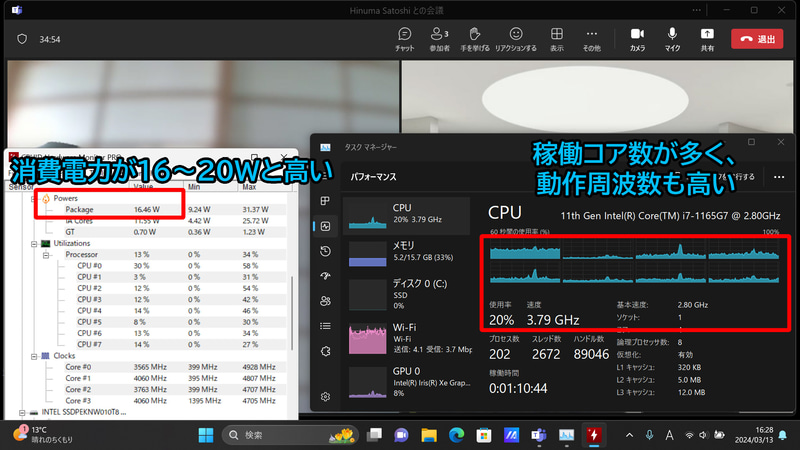Select the Wi-Fi performance entry
The image size is (800, 450).
click(x=407, y=338)
